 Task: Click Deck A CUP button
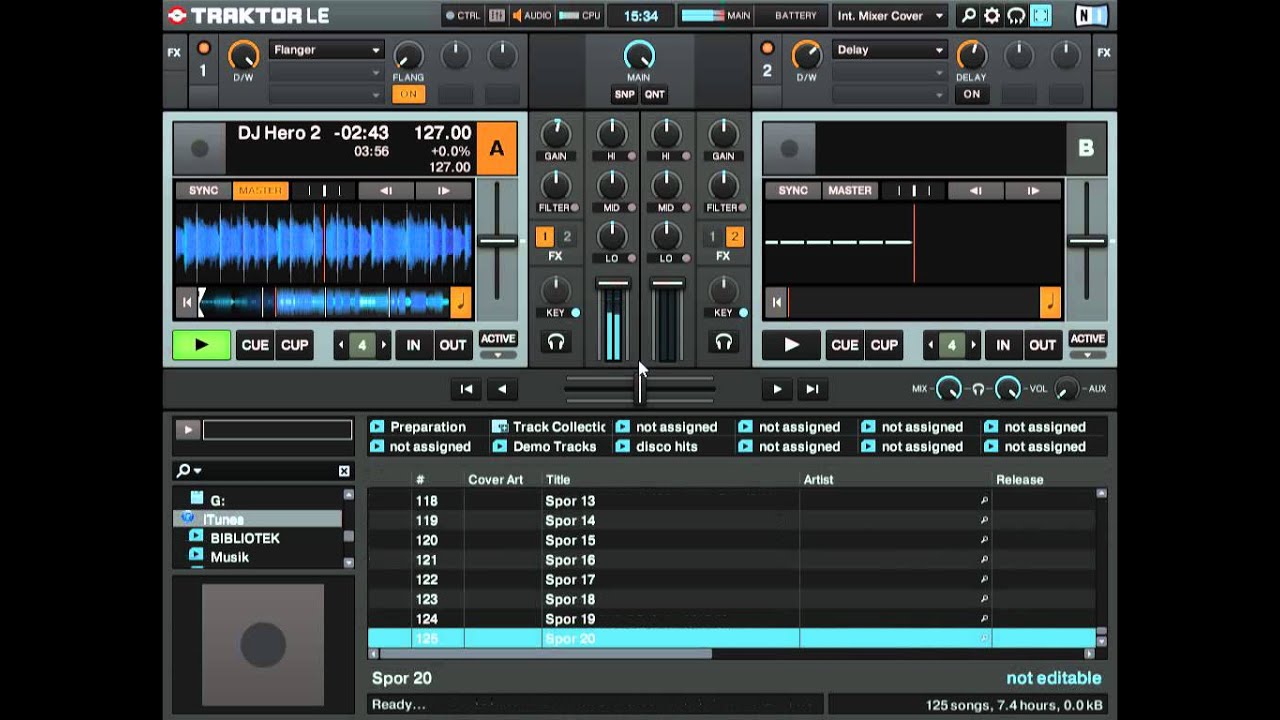(x=294, y=345)
